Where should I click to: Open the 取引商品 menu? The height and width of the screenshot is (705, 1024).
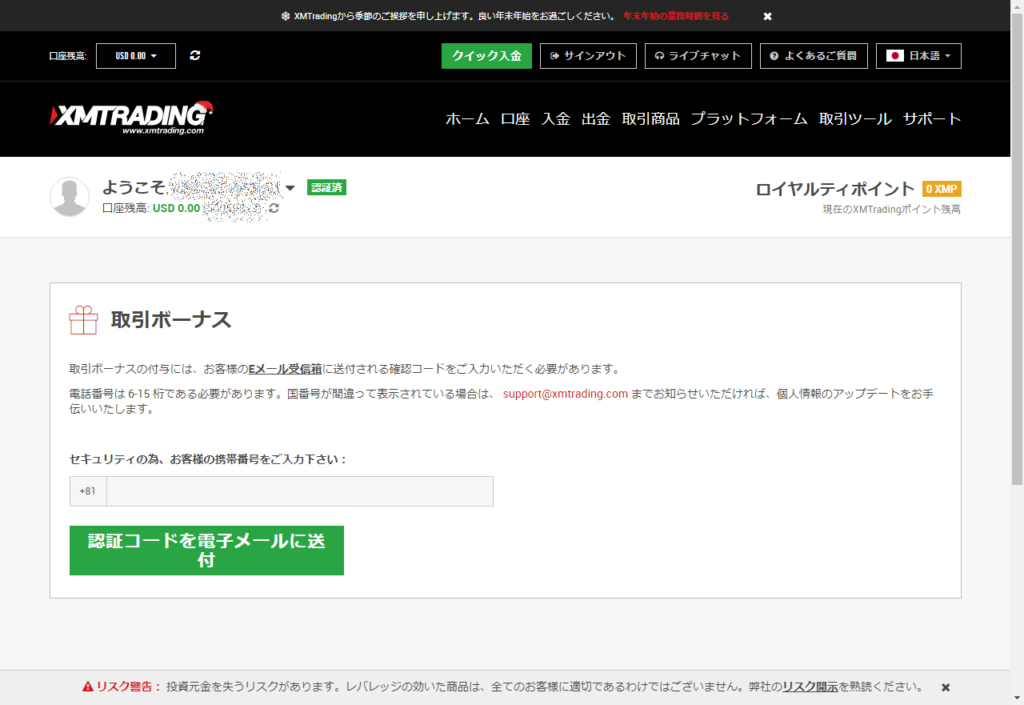tap(650, 119)
